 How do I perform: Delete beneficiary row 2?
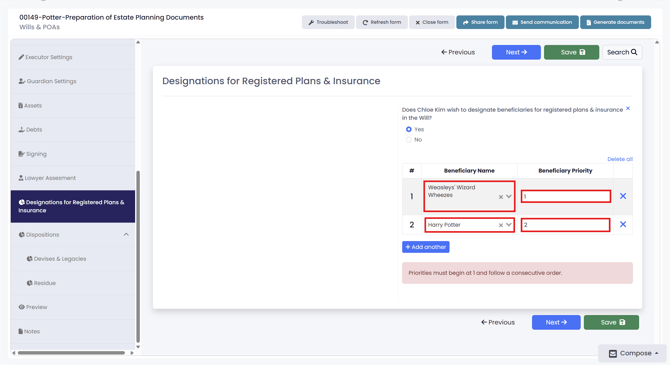623,224
